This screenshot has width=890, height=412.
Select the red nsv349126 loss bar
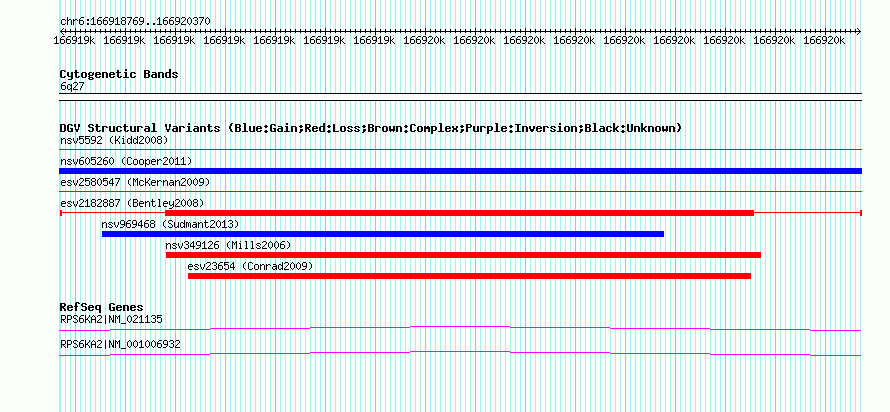[x=463, y=255]
